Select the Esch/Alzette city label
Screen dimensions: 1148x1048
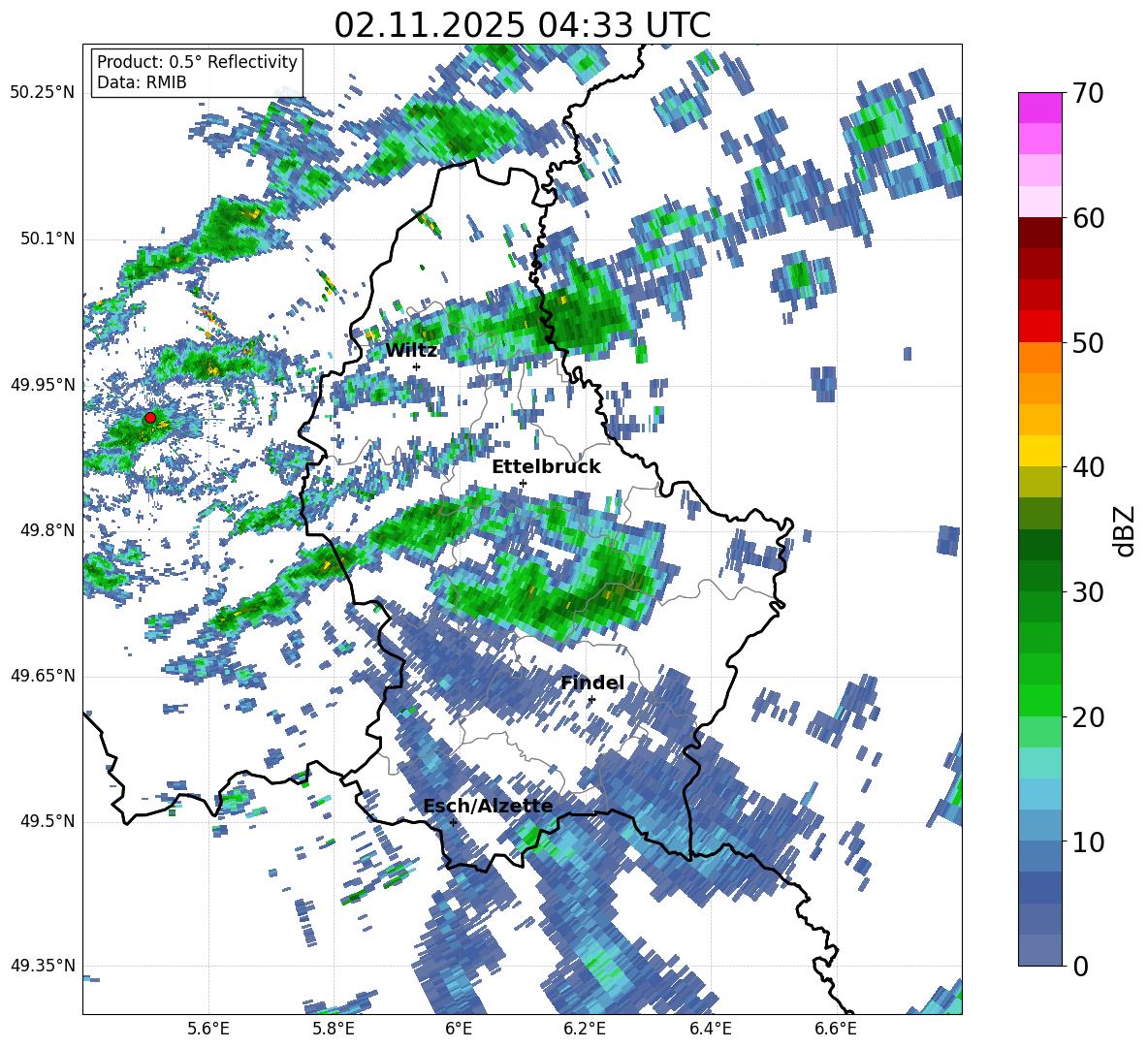[488, 806]
